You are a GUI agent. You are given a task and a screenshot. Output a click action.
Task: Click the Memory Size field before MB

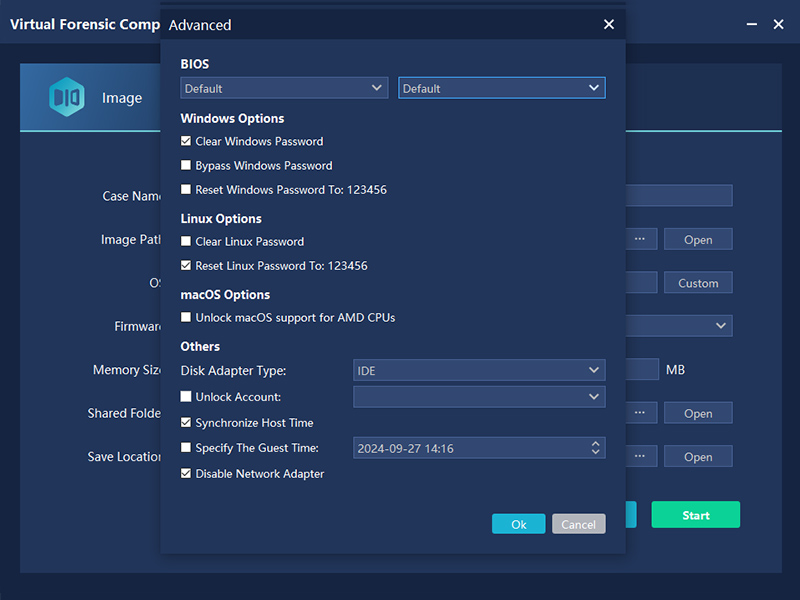[x=642, y=369]
